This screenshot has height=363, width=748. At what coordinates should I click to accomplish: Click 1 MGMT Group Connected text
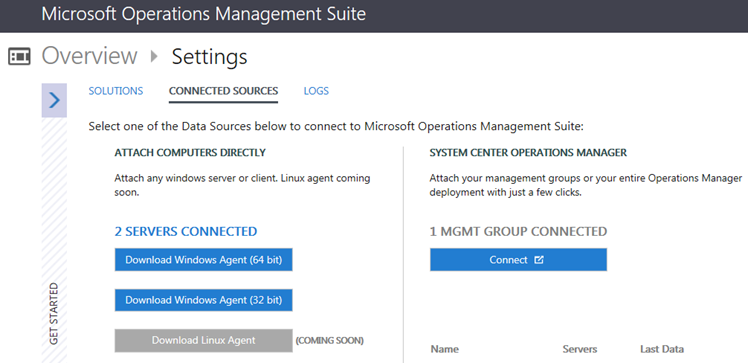click(x=518, y=231)
